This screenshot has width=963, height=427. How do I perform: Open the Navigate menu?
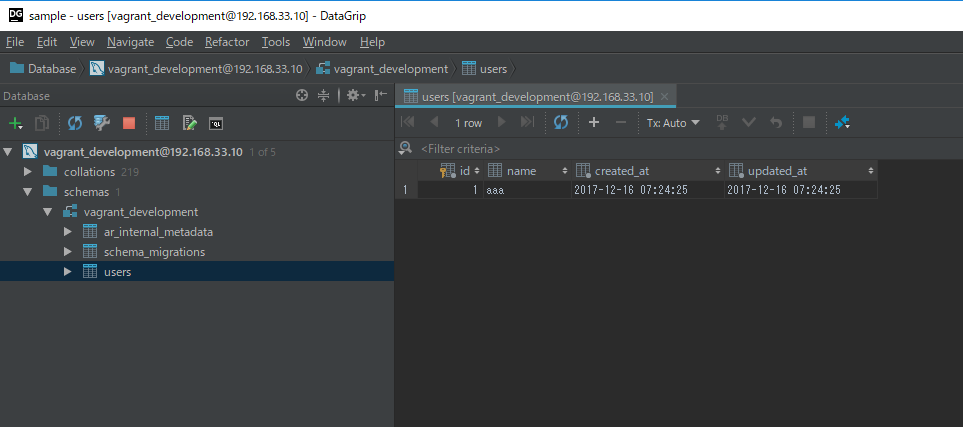click(130, 42)
